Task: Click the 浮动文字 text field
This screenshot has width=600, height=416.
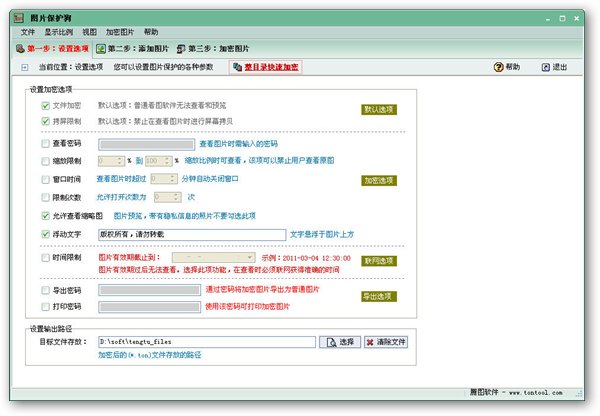Action: (x=192, y=235)
